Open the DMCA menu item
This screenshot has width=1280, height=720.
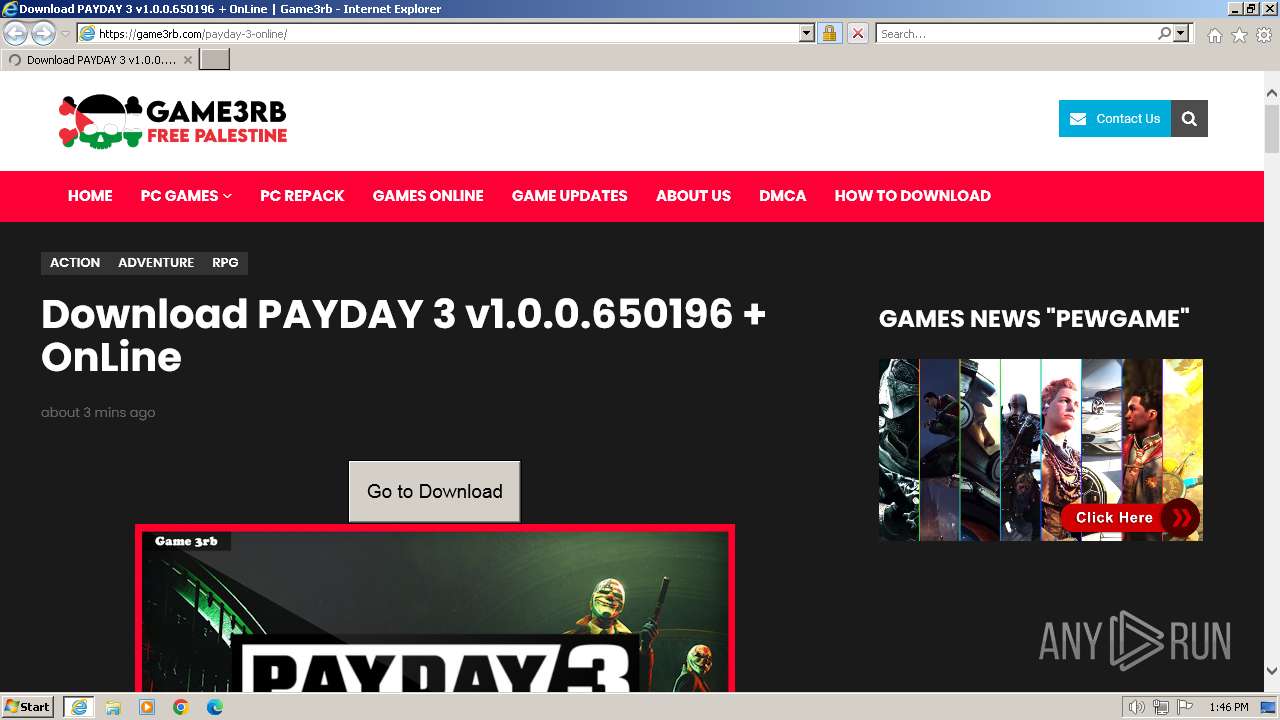pos(782,196)
